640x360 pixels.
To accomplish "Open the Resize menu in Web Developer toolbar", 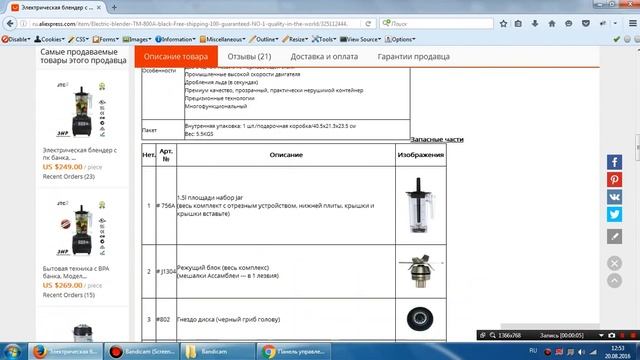I will pyautogui.click(x=295, y=39).
